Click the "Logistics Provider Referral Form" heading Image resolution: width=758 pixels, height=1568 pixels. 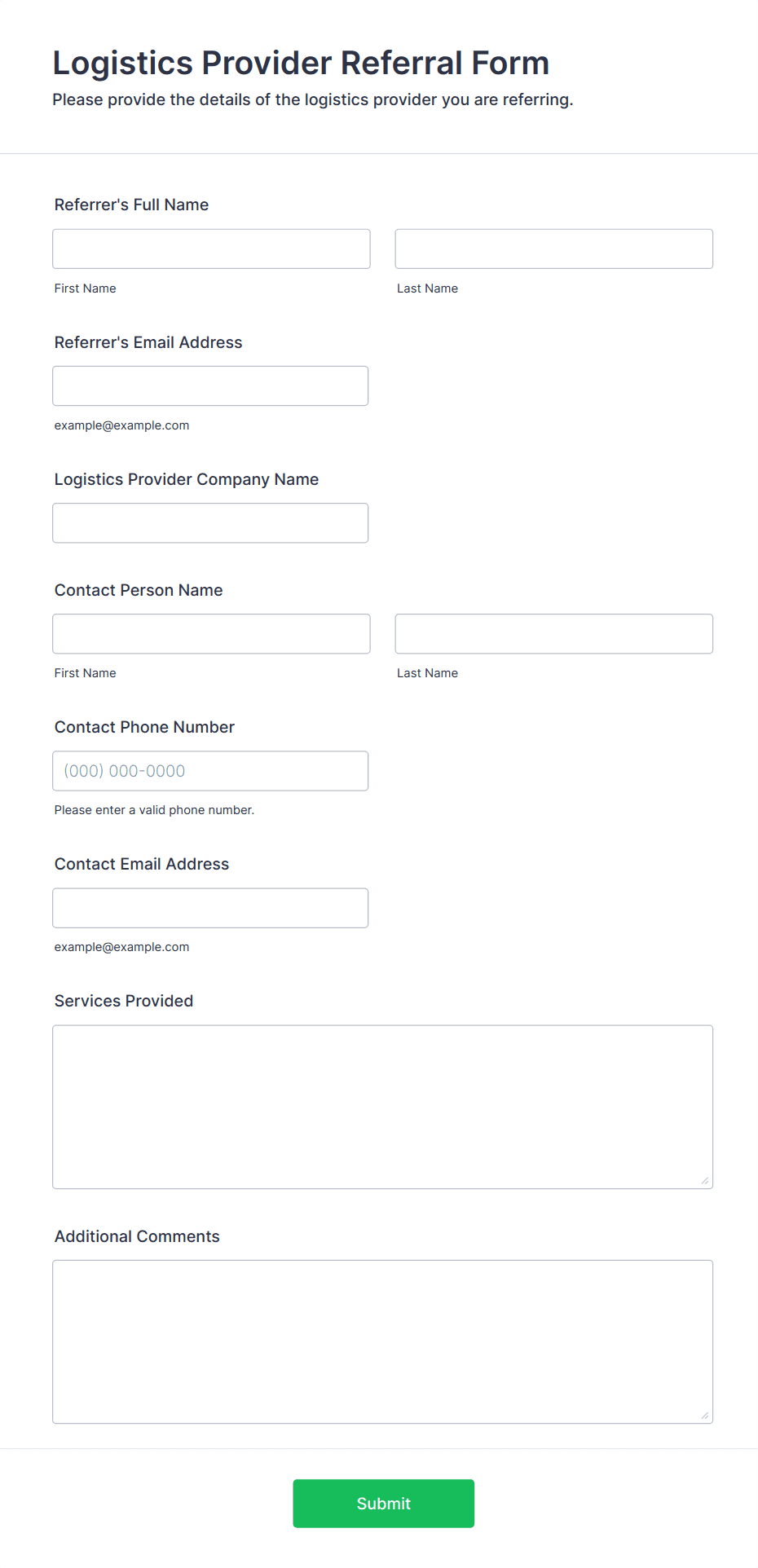301,63
